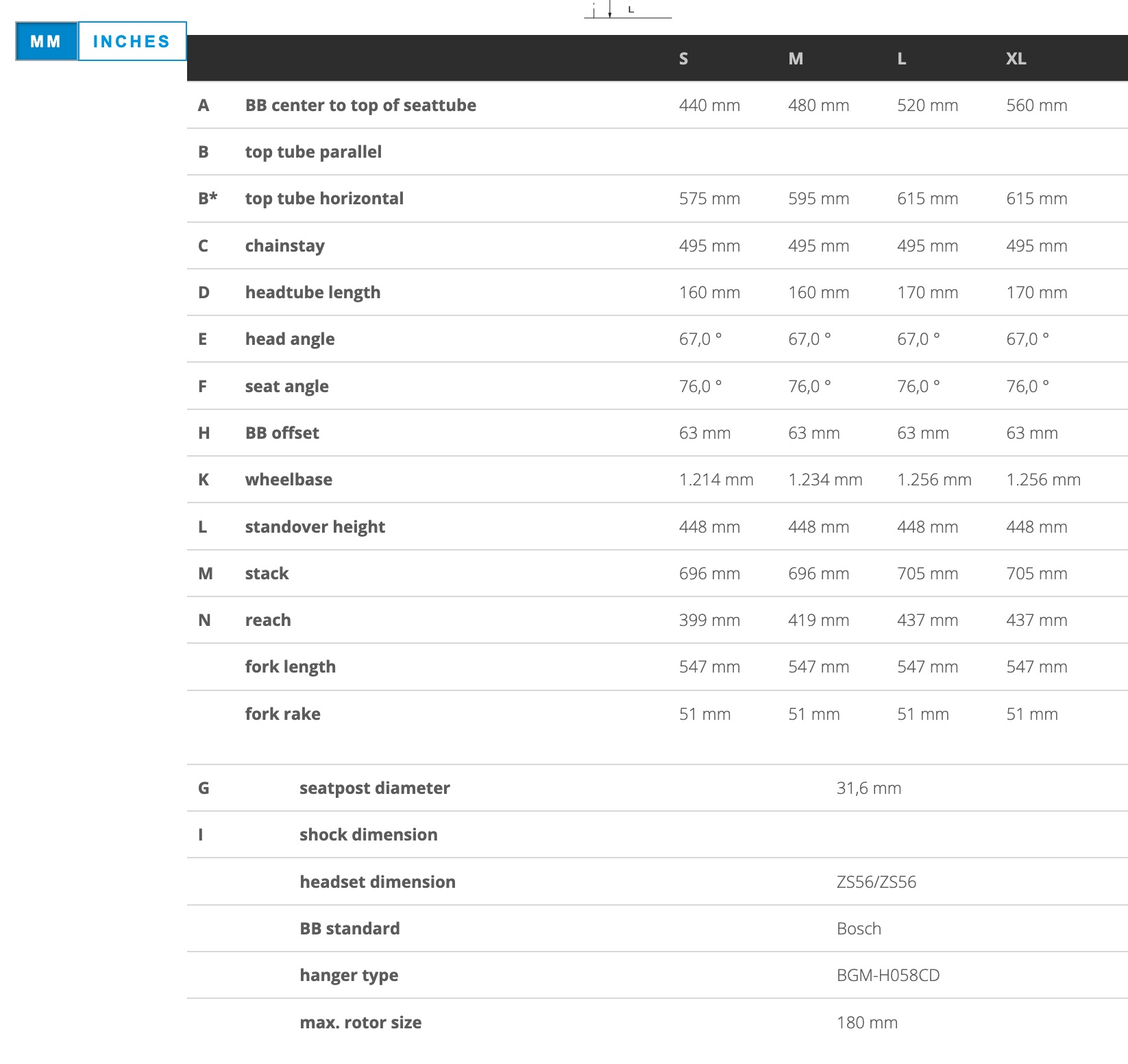Click the 'BB center to top of seattube' label
The width and height of the screenshot is (1128, 1064).
[360, 106]
